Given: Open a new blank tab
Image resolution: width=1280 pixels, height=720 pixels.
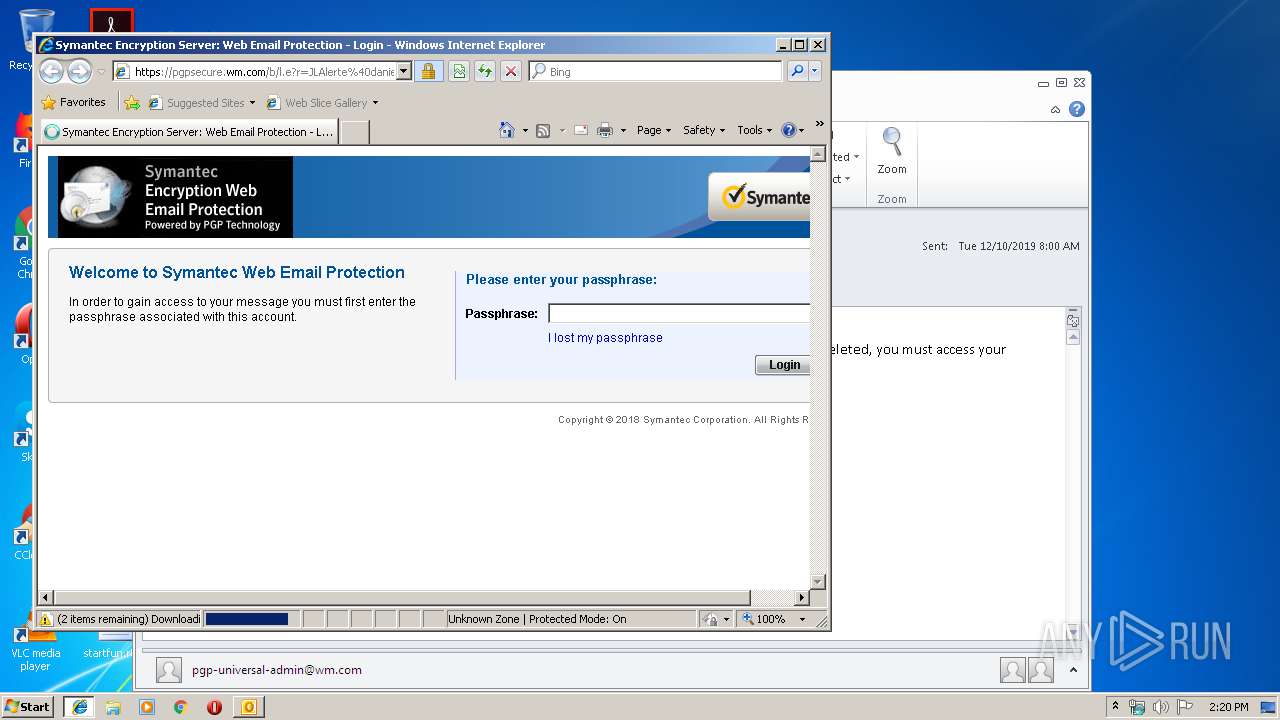Looking at the screenshot, I should [x=355, y=131].
